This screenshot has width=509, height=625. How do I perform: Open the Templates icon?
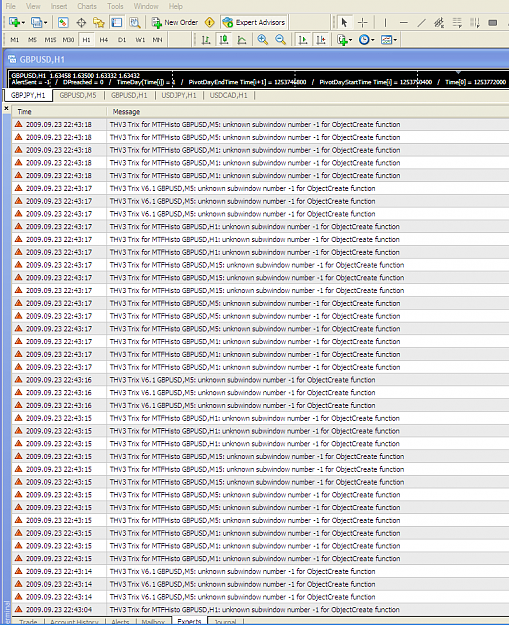[x=386, y=39]
